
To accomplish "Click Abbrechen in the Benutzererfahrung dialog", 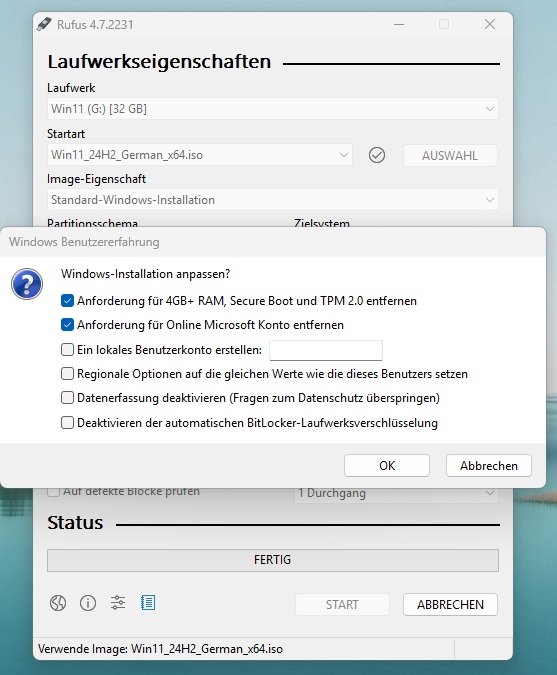I will [x=489, y=466].
